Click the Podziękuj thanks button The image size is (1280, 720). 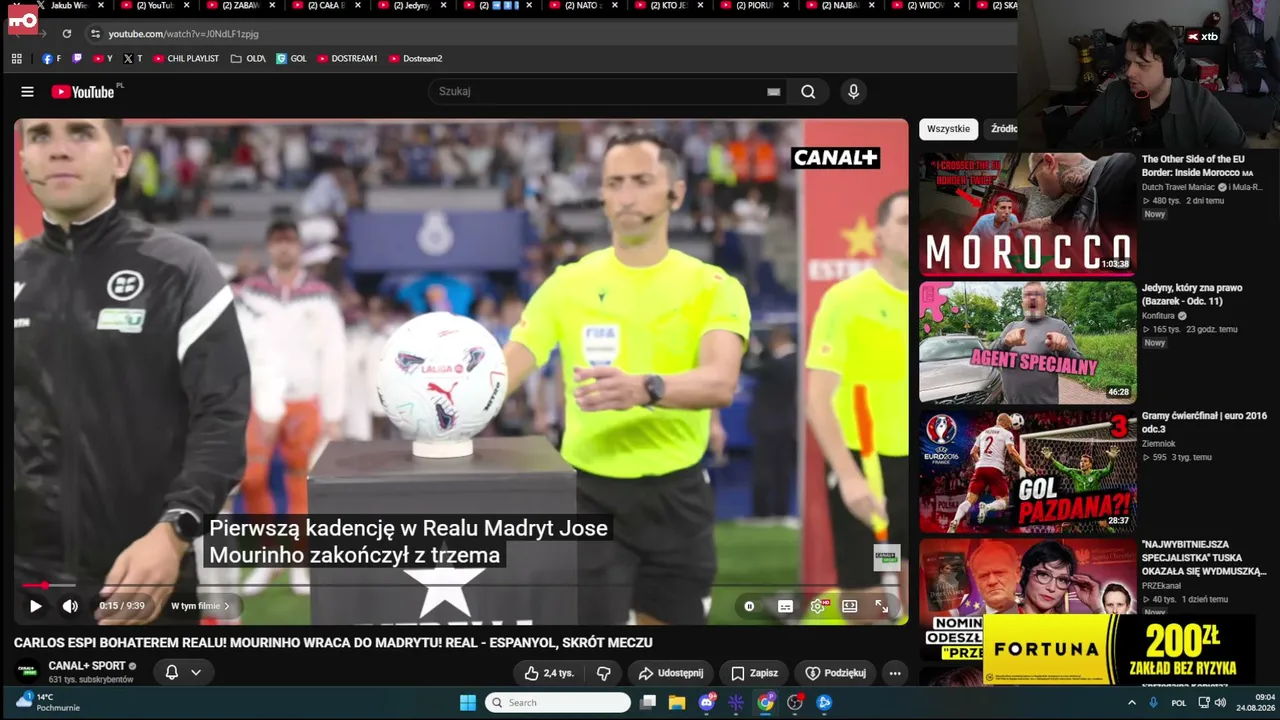click(x=836, y=673)
